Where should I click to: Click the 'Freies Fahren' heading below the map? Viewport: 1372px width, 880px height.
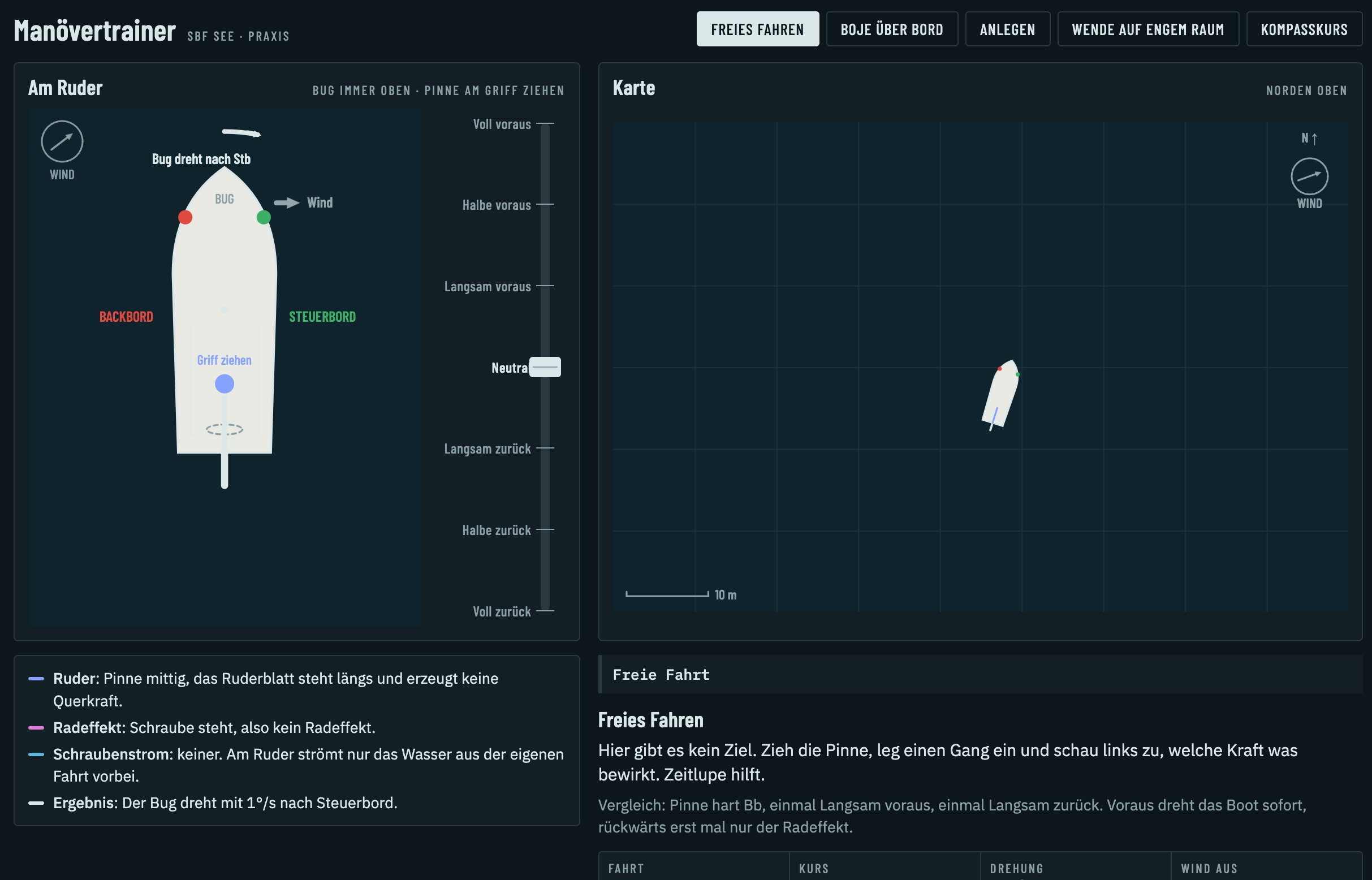click(650, 720)
